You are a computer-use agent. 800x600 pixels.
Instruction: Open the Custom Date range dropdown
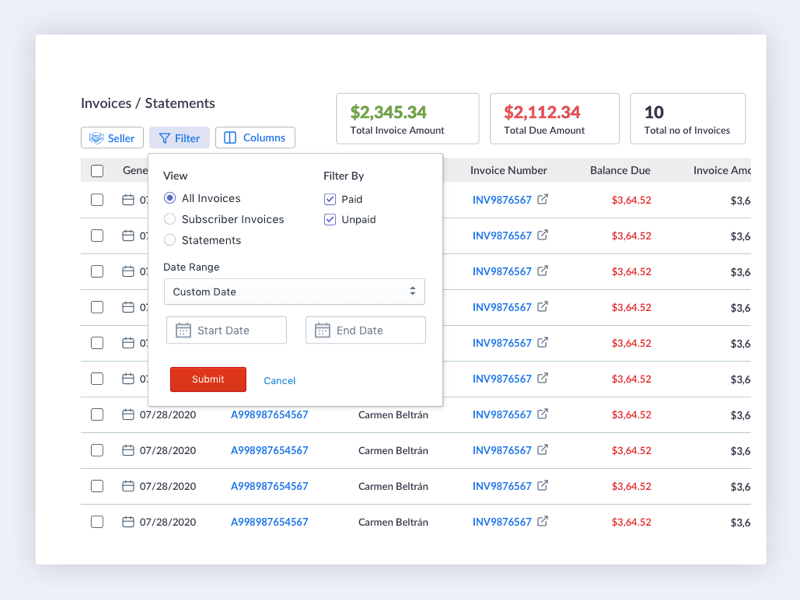pos(294,291)
